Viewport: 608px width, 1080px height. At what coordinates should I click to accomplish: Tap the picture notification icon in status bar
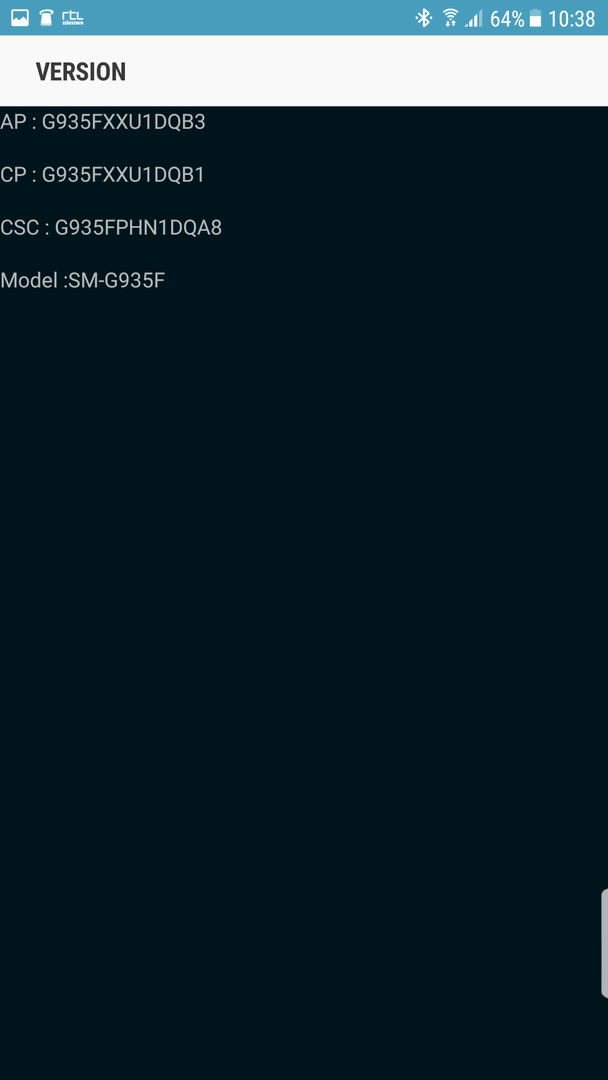pos(20,18)
